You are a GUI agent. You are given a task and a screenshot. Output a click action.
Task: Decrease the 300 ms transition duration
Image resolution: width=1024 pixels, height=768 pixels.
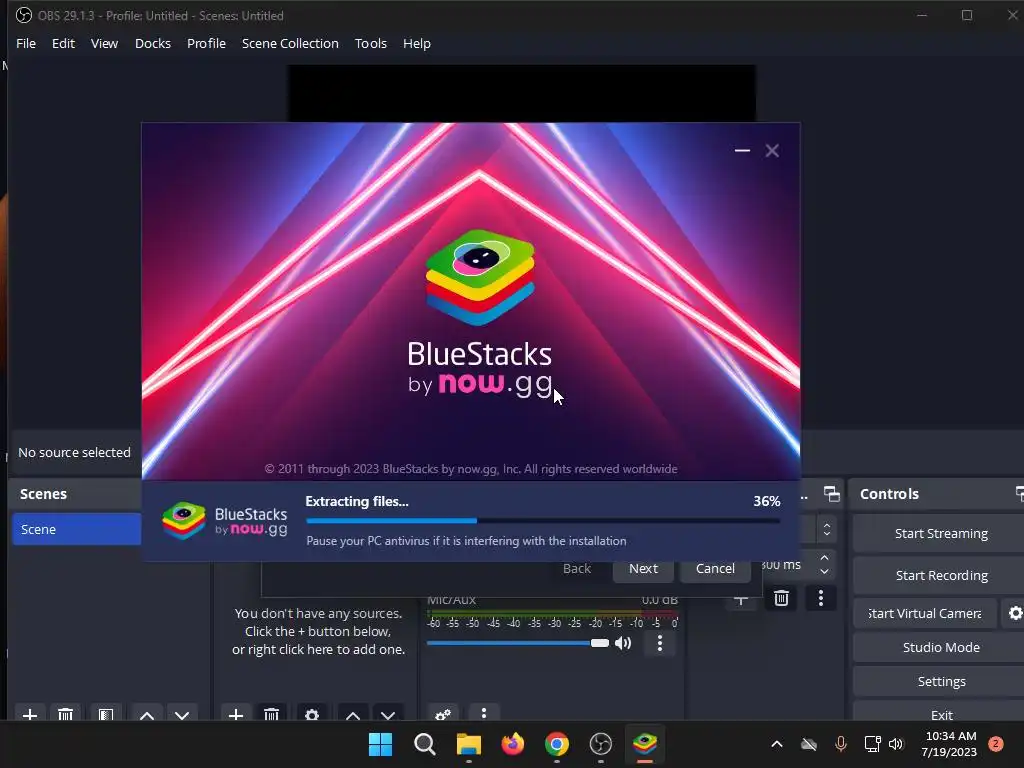click(824, 571)
